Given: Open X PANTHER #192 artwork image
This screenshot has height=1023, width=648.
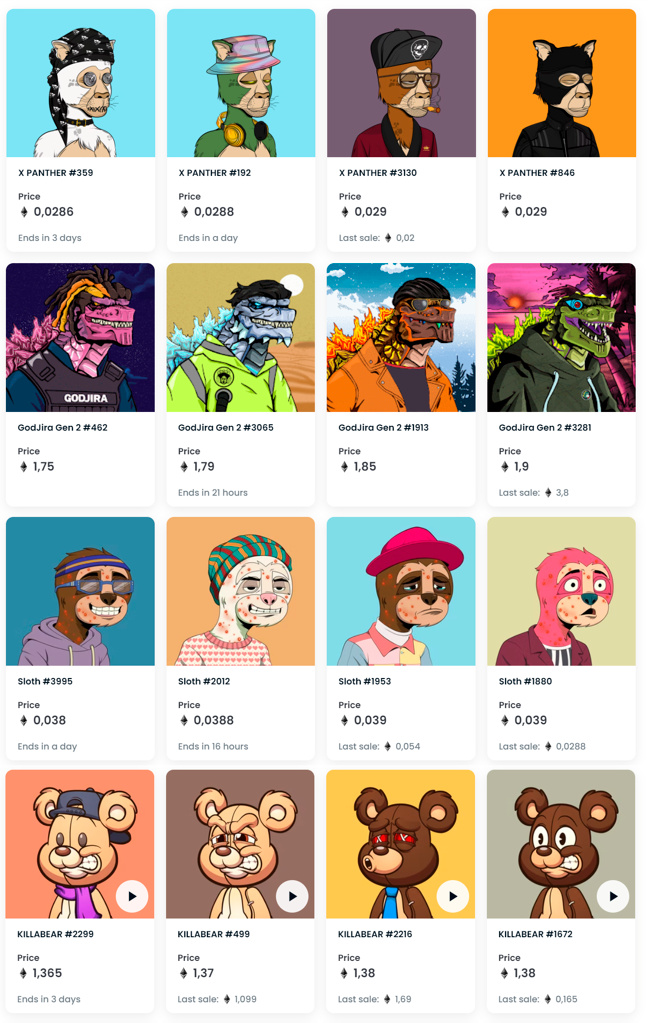Looking at the screenshot, I should coord(241,83).
